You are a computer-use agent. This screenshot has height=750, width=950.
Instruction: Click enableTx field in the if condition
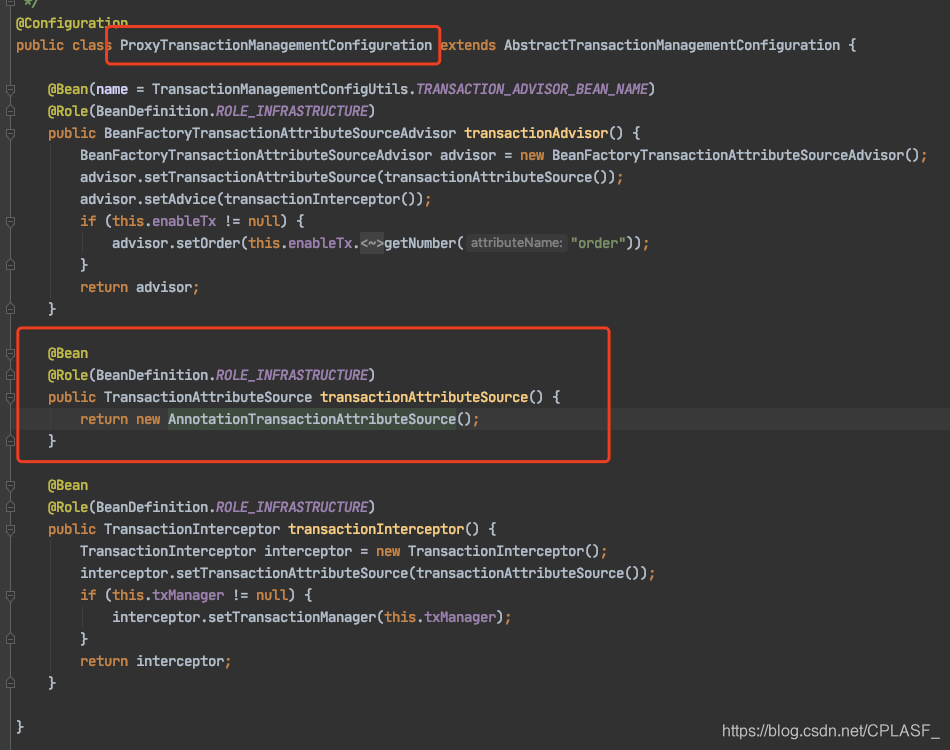point(184,221)
